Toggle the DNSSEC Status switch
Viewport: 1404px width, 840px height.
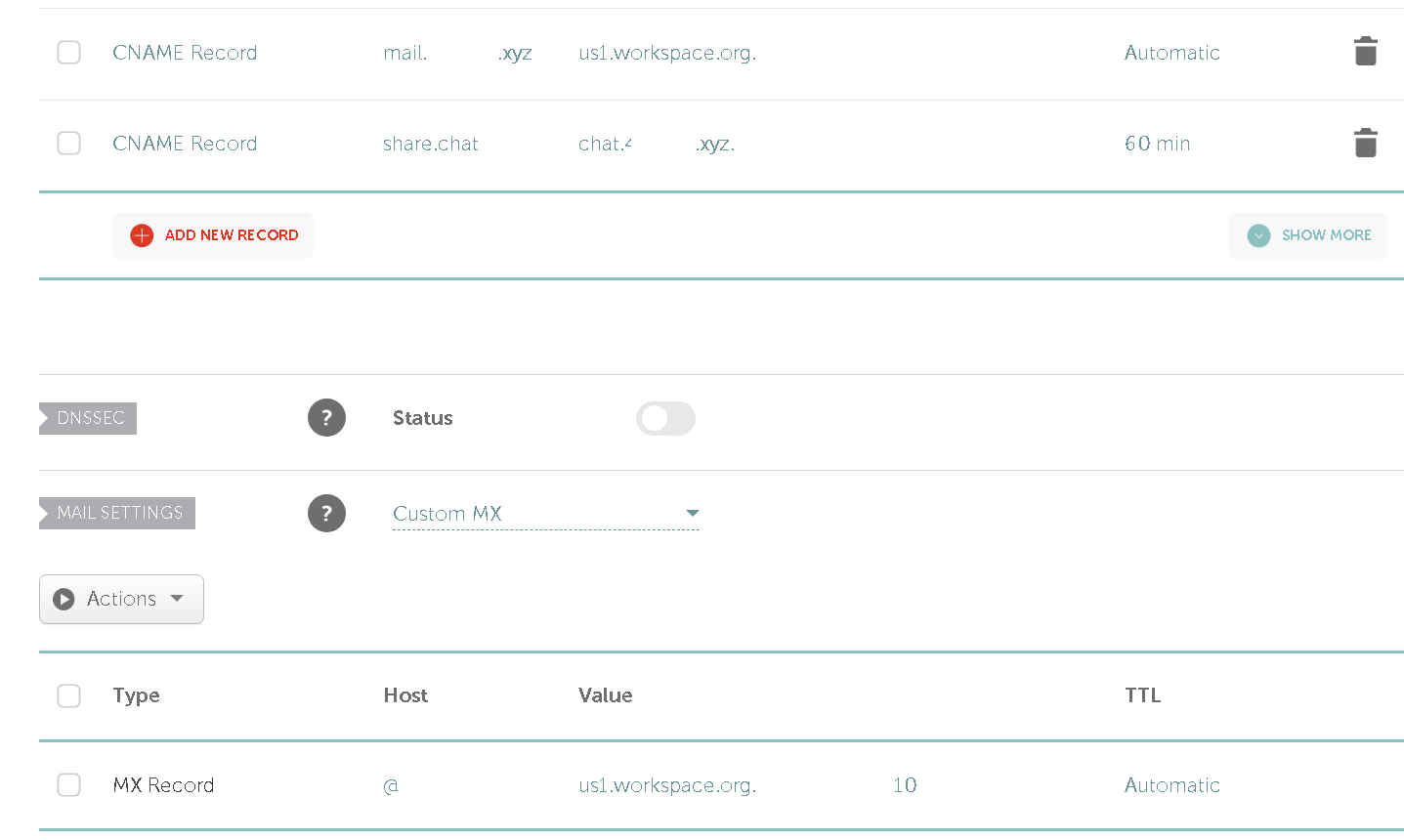click(665, 418)
